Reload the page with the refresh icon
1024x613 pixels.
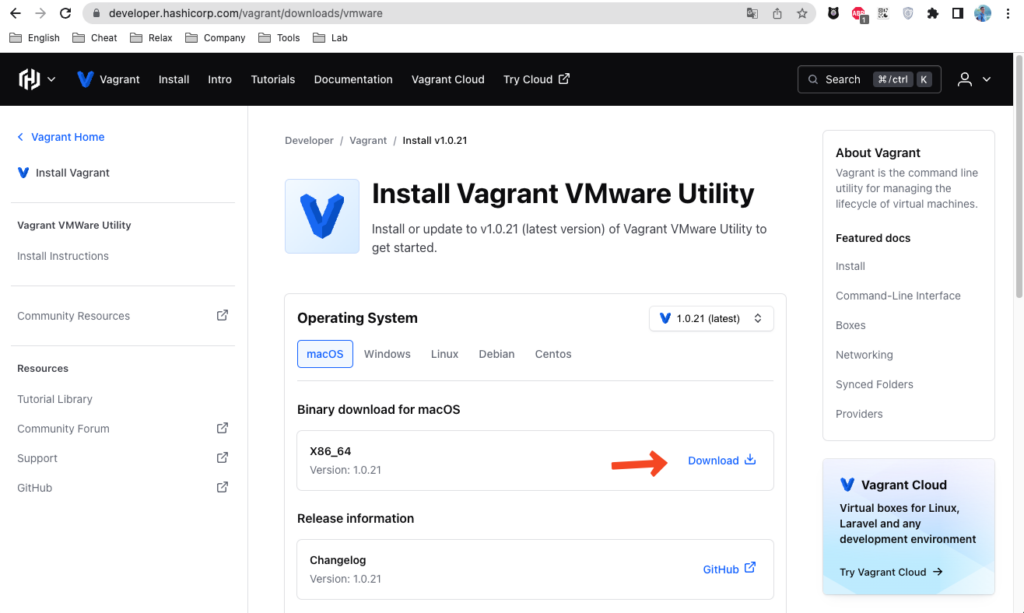(65, 13)
